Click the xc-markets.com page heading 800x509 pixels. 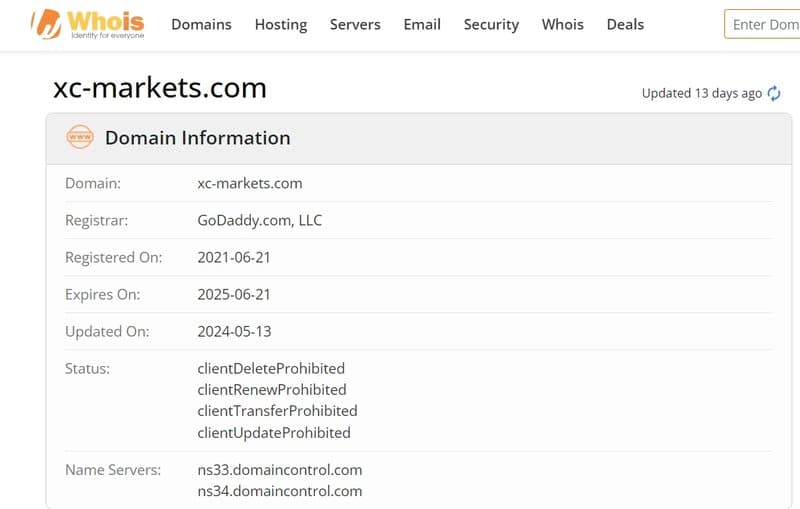click(160, 88)
